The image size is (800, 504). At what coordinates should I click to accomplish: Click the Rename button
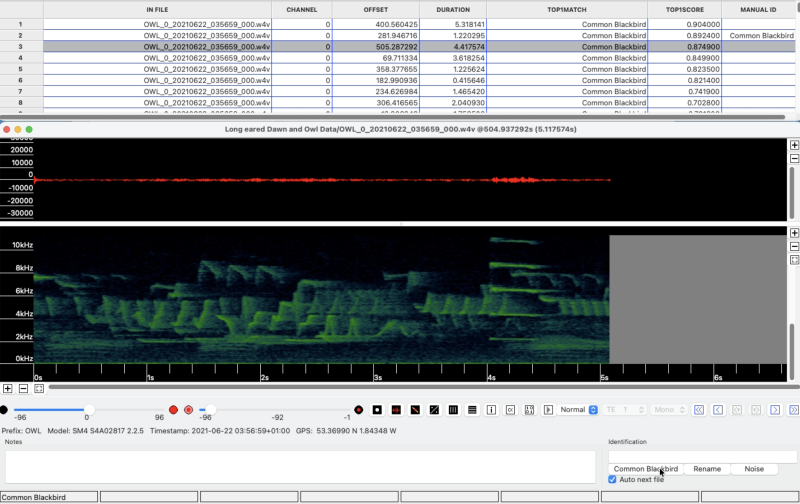(x=707, y=469)
